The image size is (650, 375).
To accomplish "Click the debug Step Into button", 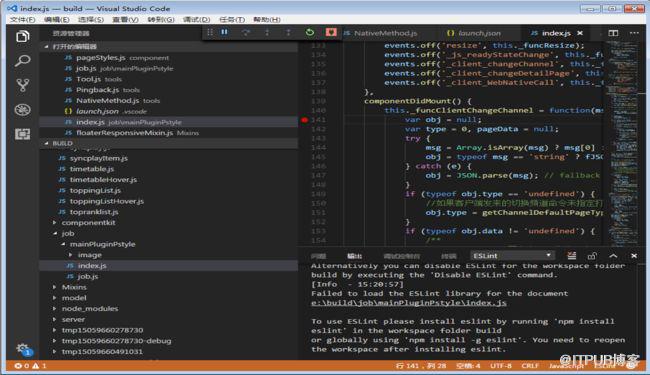I will pyautogui.click(x=267, y=32).
